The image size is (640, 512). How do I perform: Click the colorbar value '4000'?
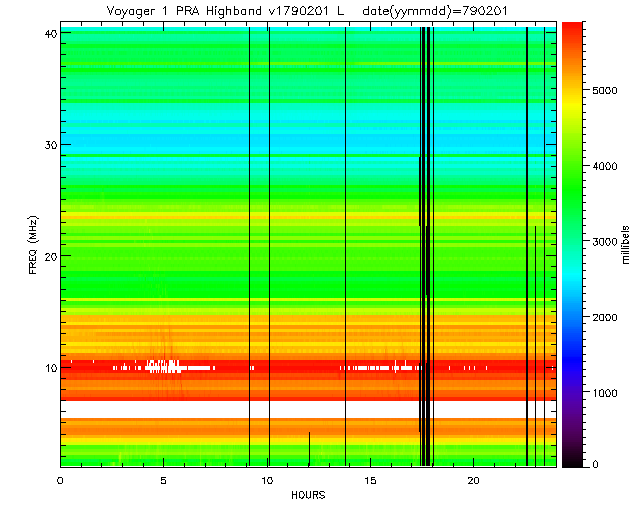tap(604, 166)
